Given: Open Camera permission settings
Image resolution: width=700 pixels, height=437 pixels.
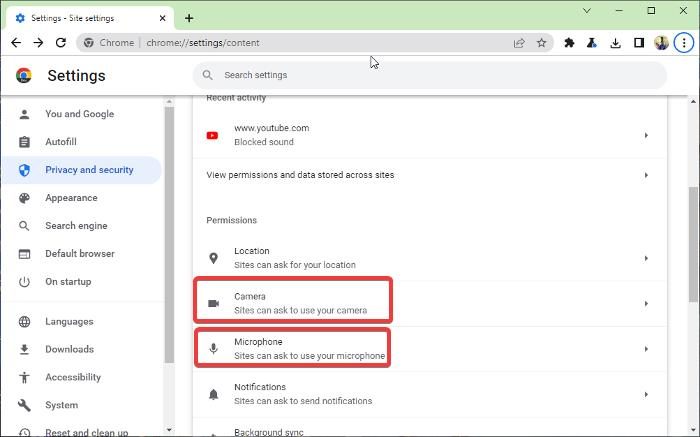Looking at the screenshot, I should (x=430, y=304).
